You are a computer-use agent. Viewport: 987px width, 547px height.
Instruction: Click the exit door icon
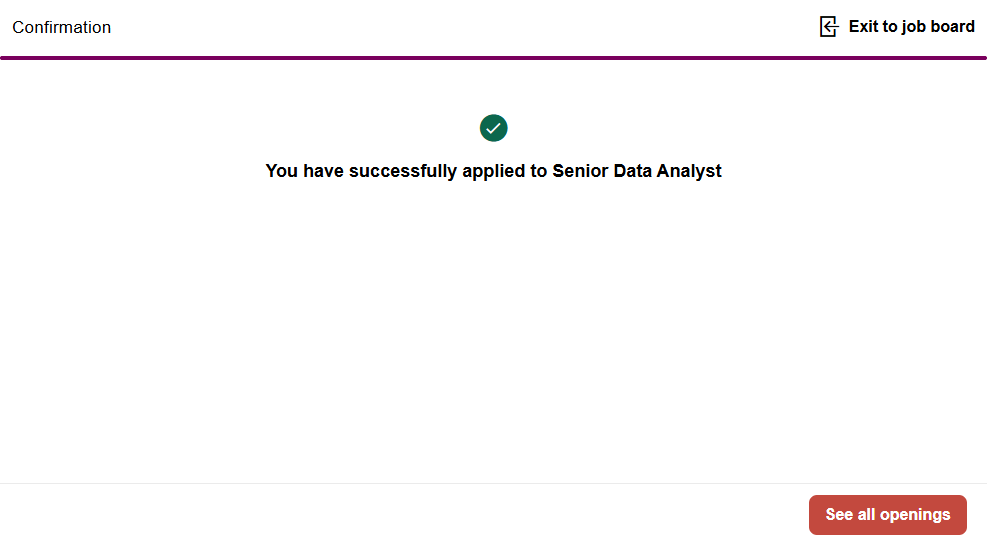click(828, 27)
